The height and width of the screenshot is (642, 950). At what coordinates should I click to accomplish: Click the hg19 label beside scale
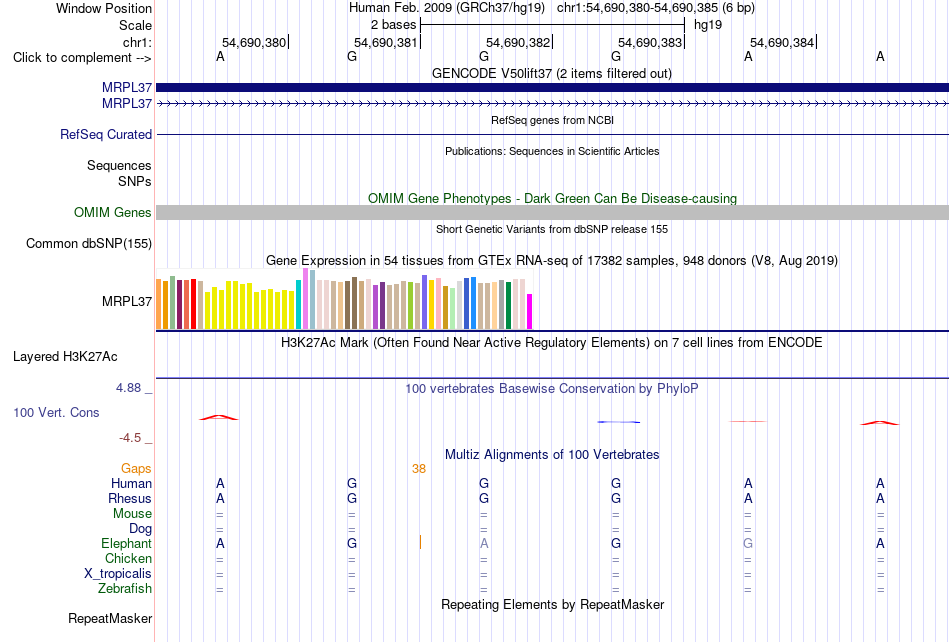(708, 25)
